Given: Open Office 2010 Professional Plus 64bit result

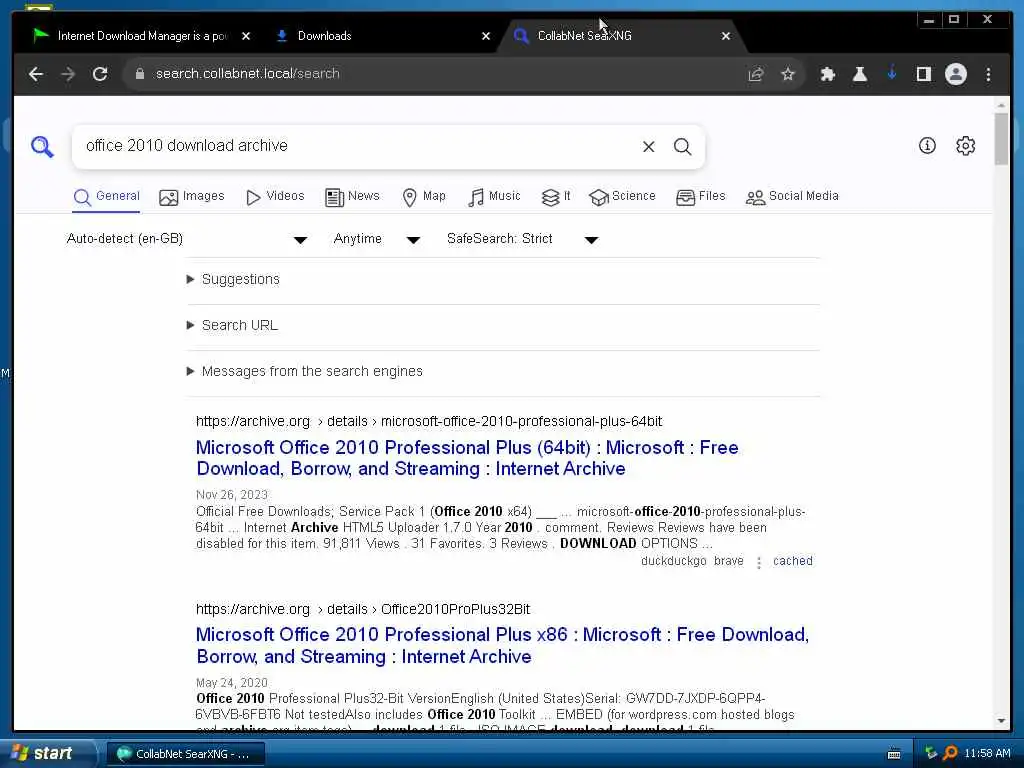Looking at the screenshot, I should [x=467, y=458].
